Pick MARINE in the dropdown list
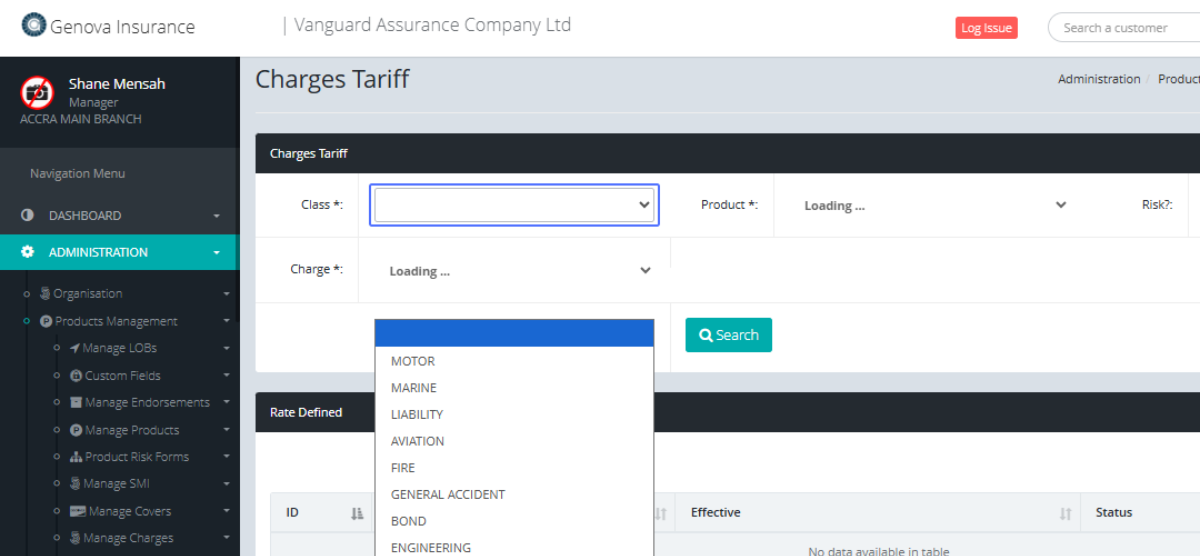Viewport: 1200px width, 556px height. point(414,388)
